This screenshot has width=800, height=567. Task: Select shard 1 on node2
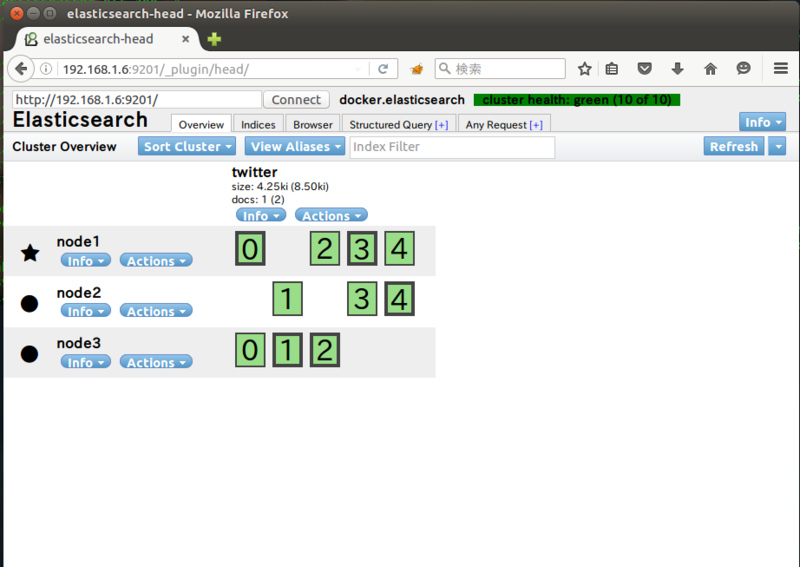[x=288, y=299]
